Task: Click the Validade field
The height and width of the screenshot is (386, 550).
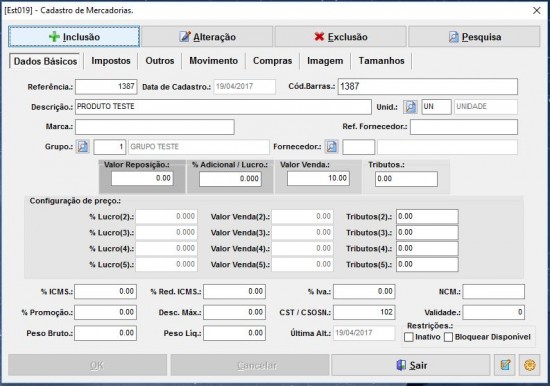Action: tap(494, 312)
